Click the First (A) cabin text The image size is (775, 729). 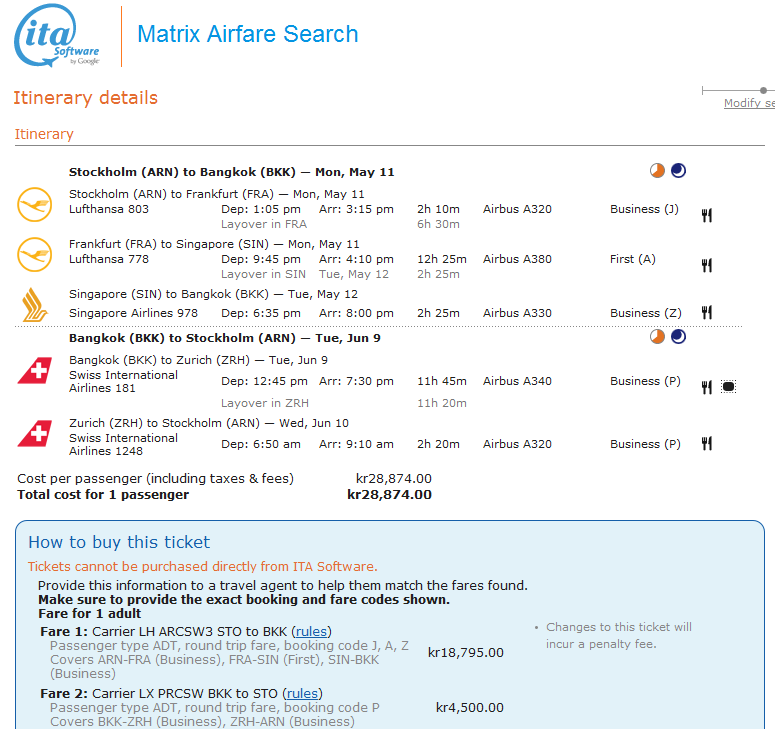[633, 259]
